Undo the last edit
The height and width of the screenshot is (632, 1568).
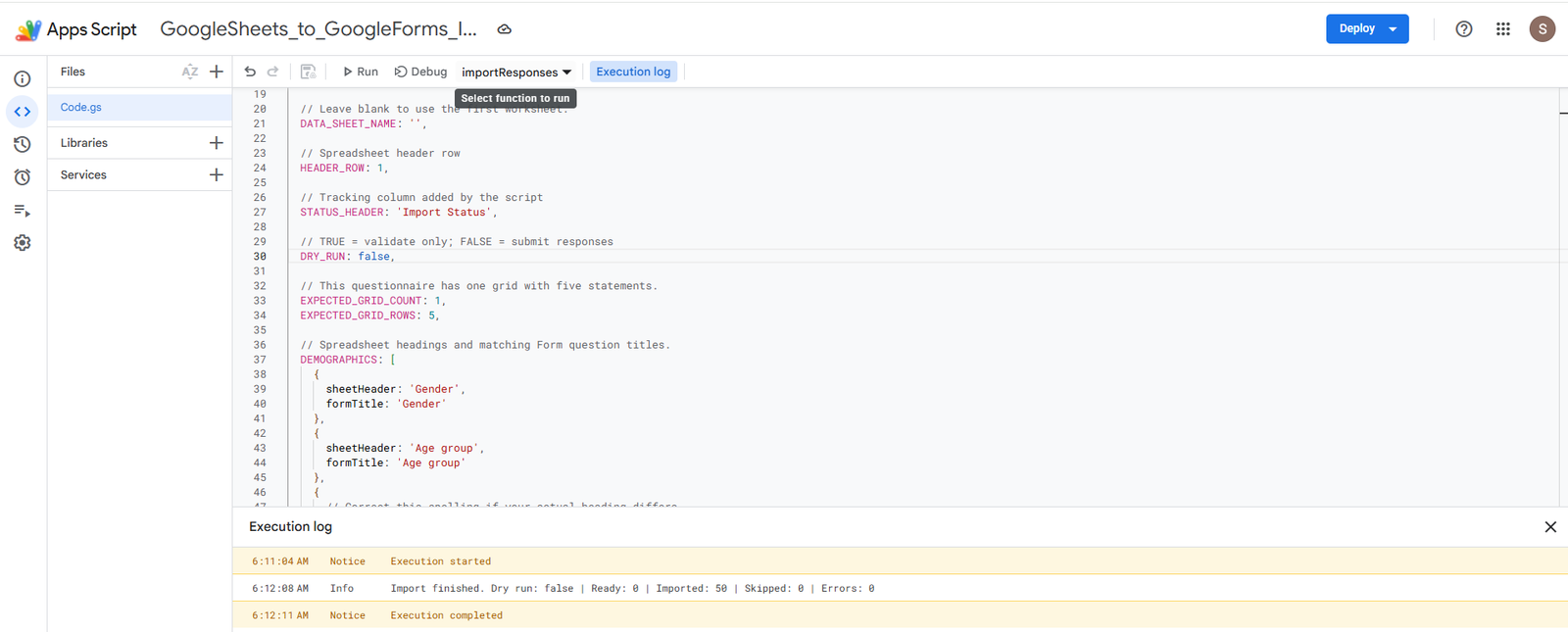[x=250, y=72]
